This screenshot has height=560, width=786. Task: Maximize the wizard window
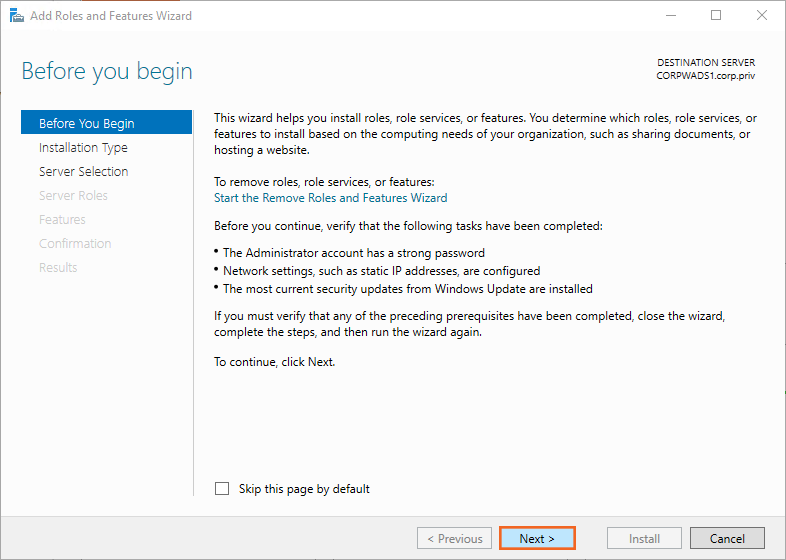click(x=716, y=16)
